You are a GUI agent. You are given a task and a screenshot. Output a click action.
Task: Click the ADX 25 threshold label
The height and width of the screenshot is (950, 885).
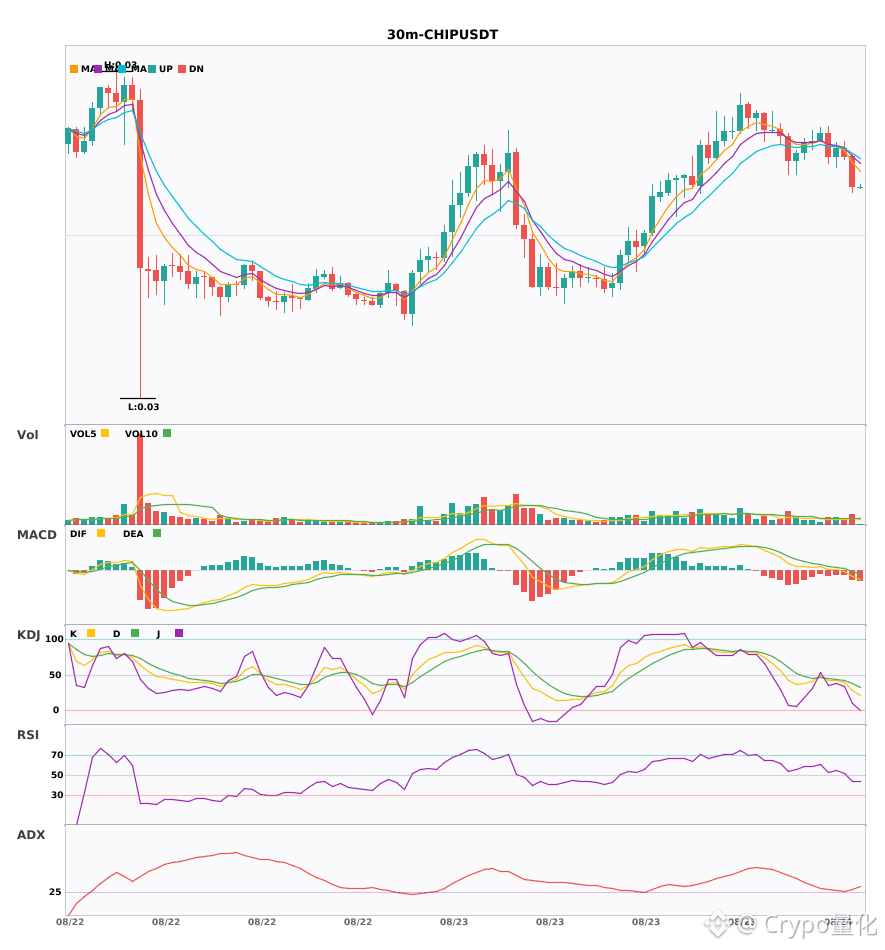coord(55,892)
